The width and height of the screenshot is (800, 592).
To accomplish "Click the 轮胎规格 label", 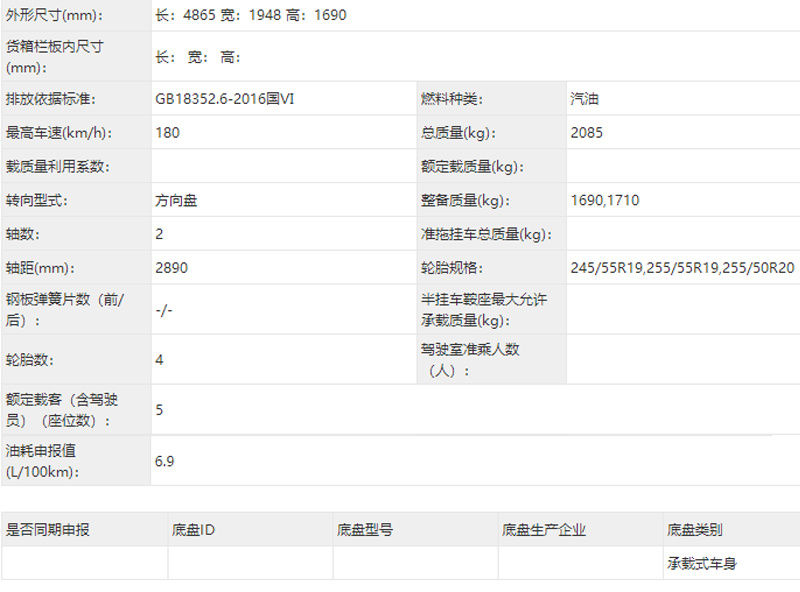I will [x=452, y=268].
